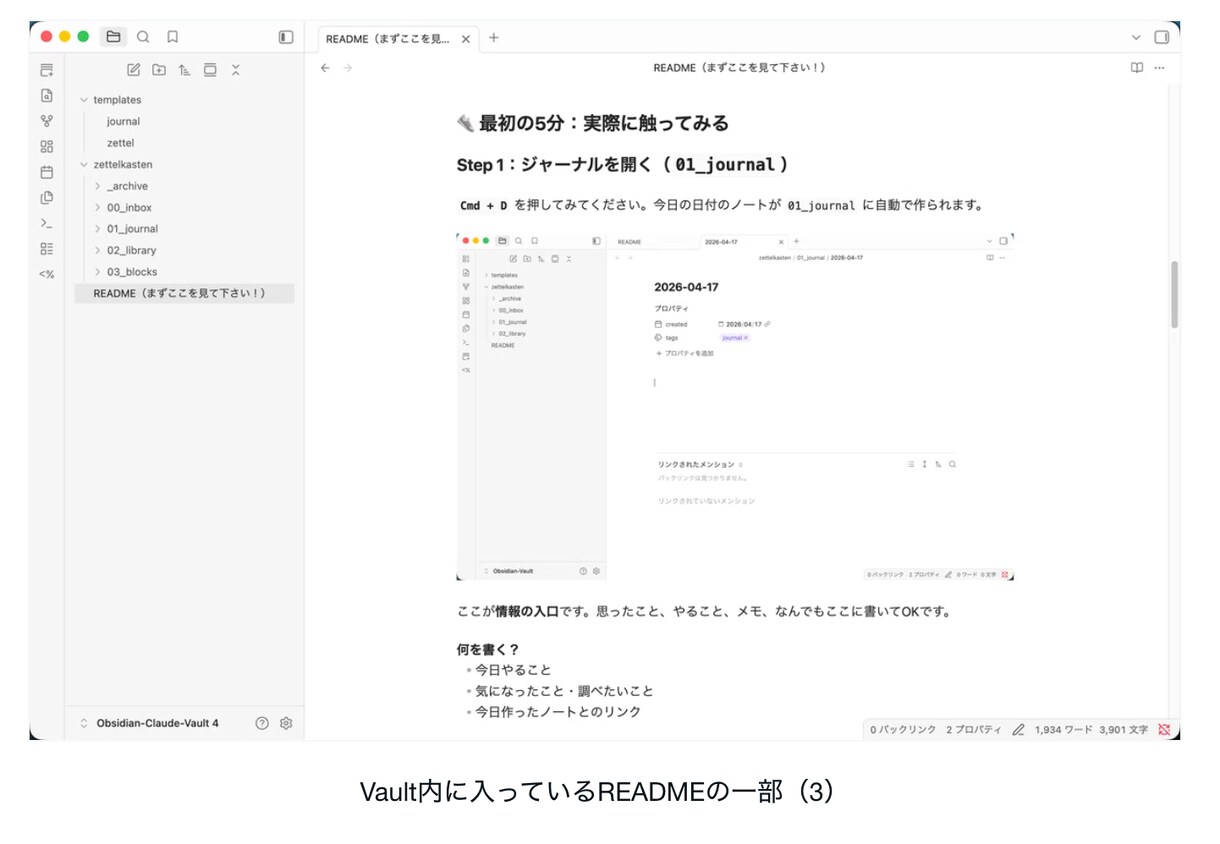
Task: Open the graph view ribbon icon
Action: tap(47, 121)
